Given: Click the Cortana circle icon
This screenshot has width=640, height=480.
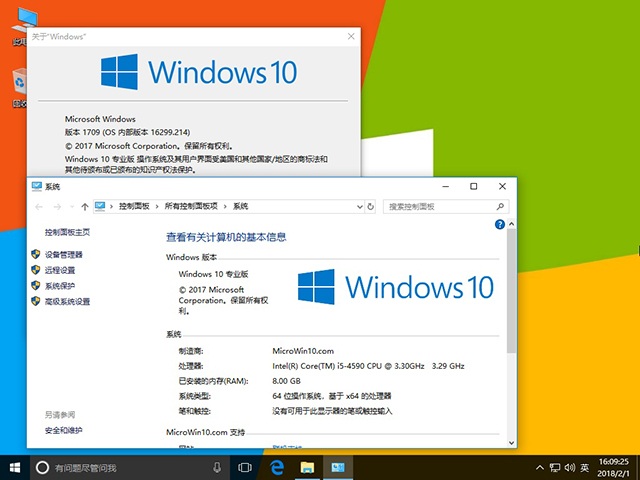Looking at the screenshot, I should click(x=42, y=468).
